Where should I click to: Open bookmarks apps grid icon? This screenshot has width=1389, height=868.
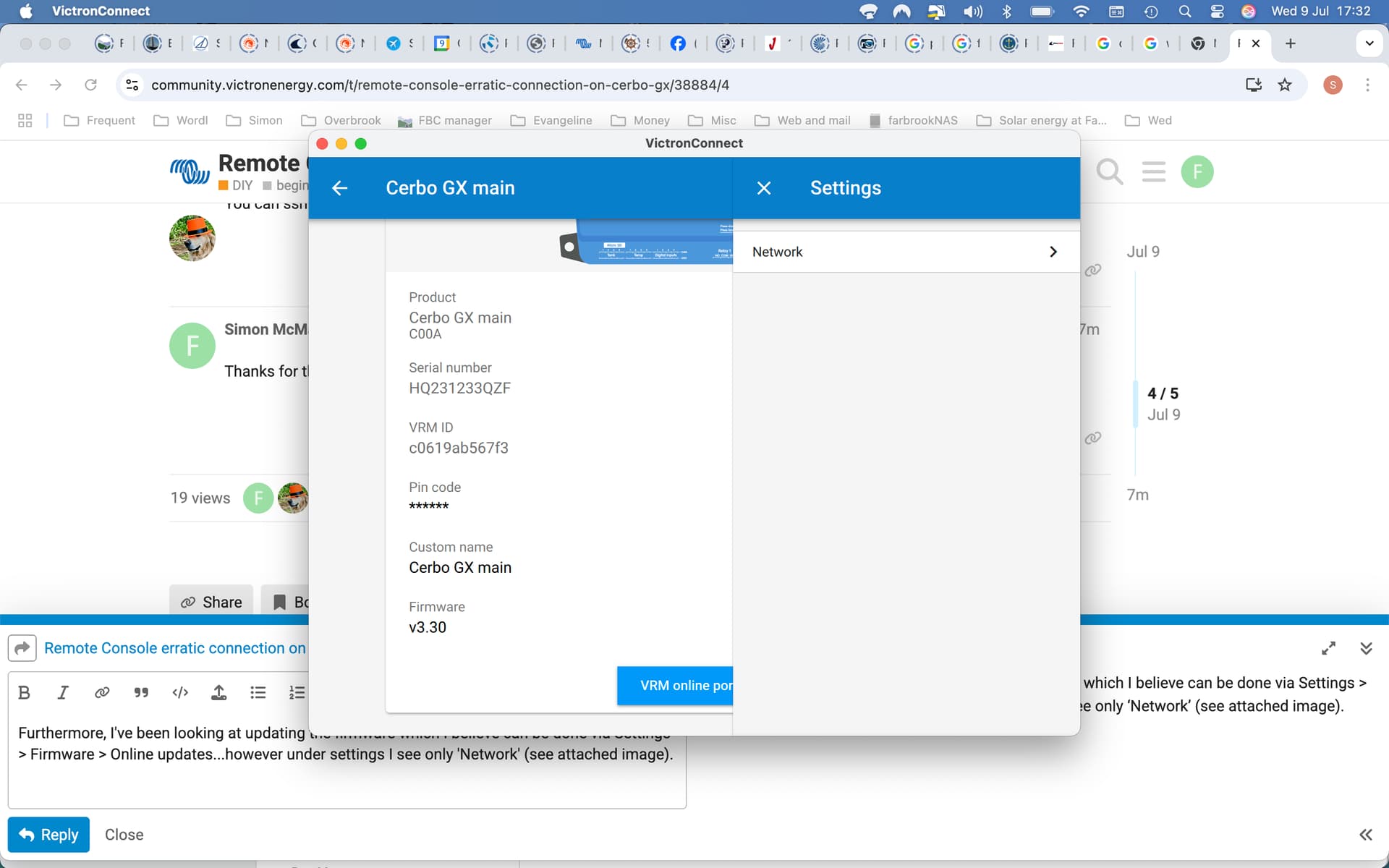[x=25, y=120]
